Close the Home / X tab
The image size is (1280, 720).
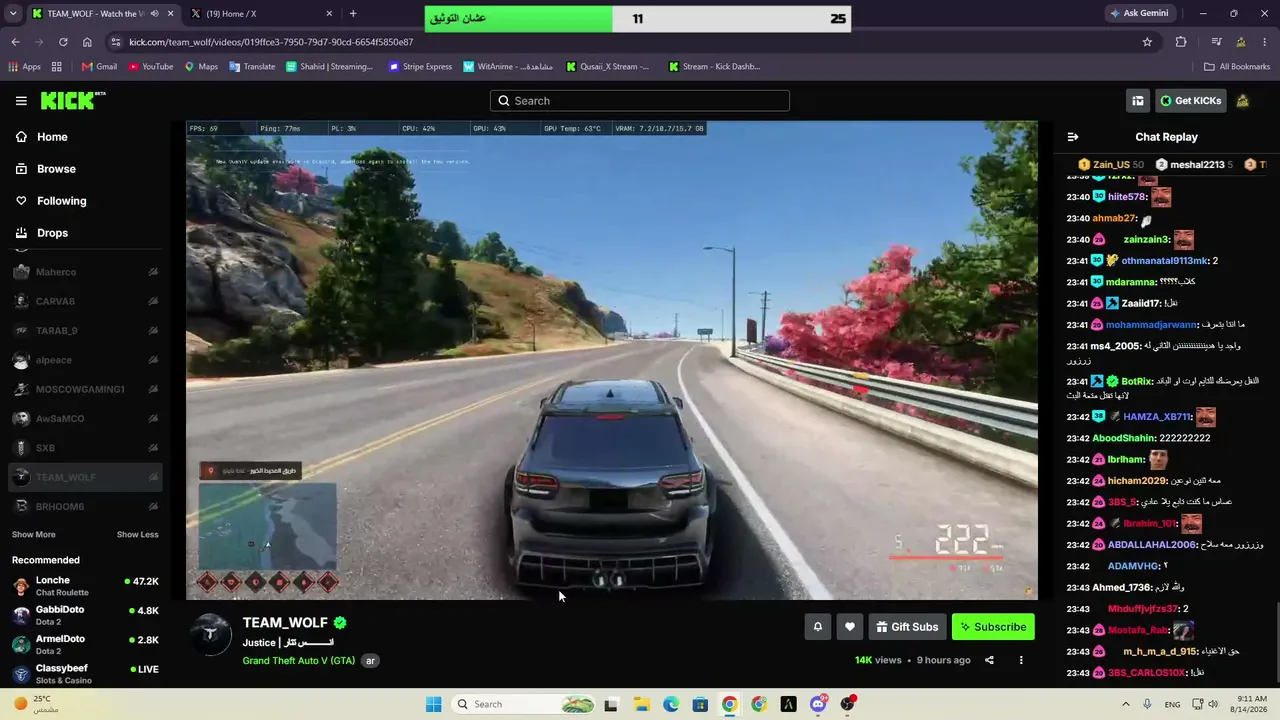(x=329, y=14)
